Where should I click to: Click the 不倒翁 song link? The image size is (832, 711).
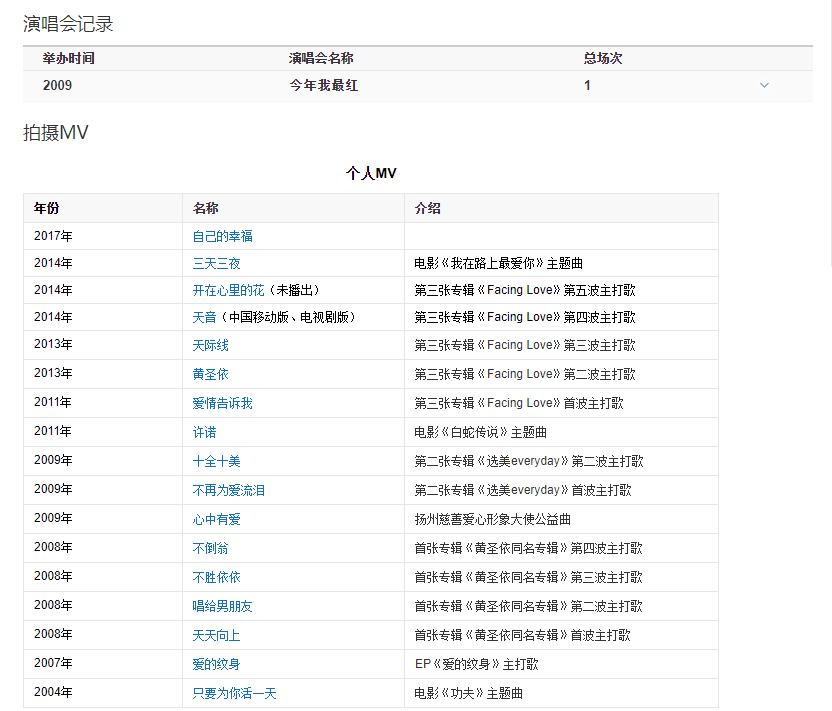(x=210, y=548)
